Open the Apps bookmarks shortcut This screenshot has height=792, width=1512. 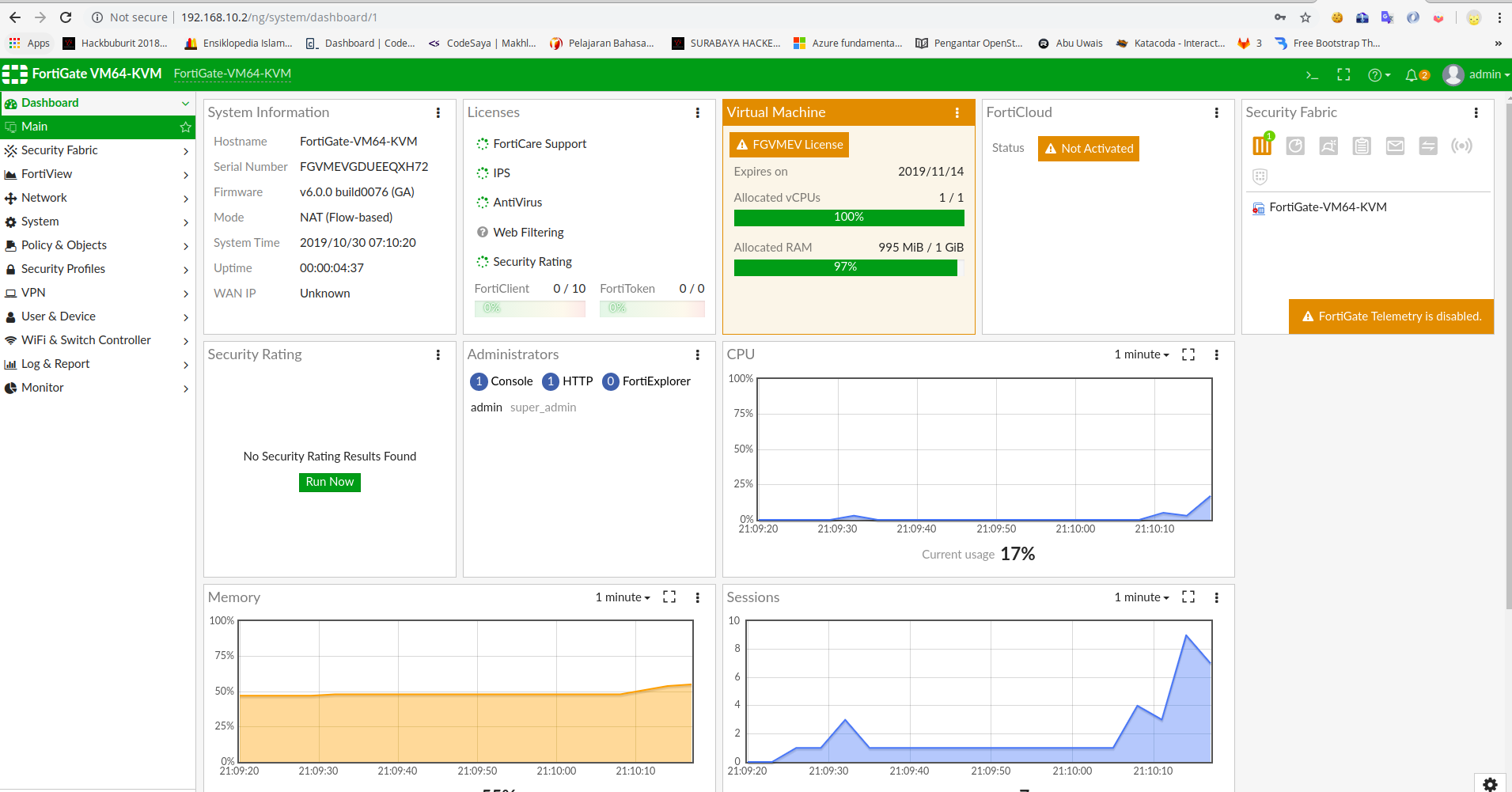coord(29,44)
